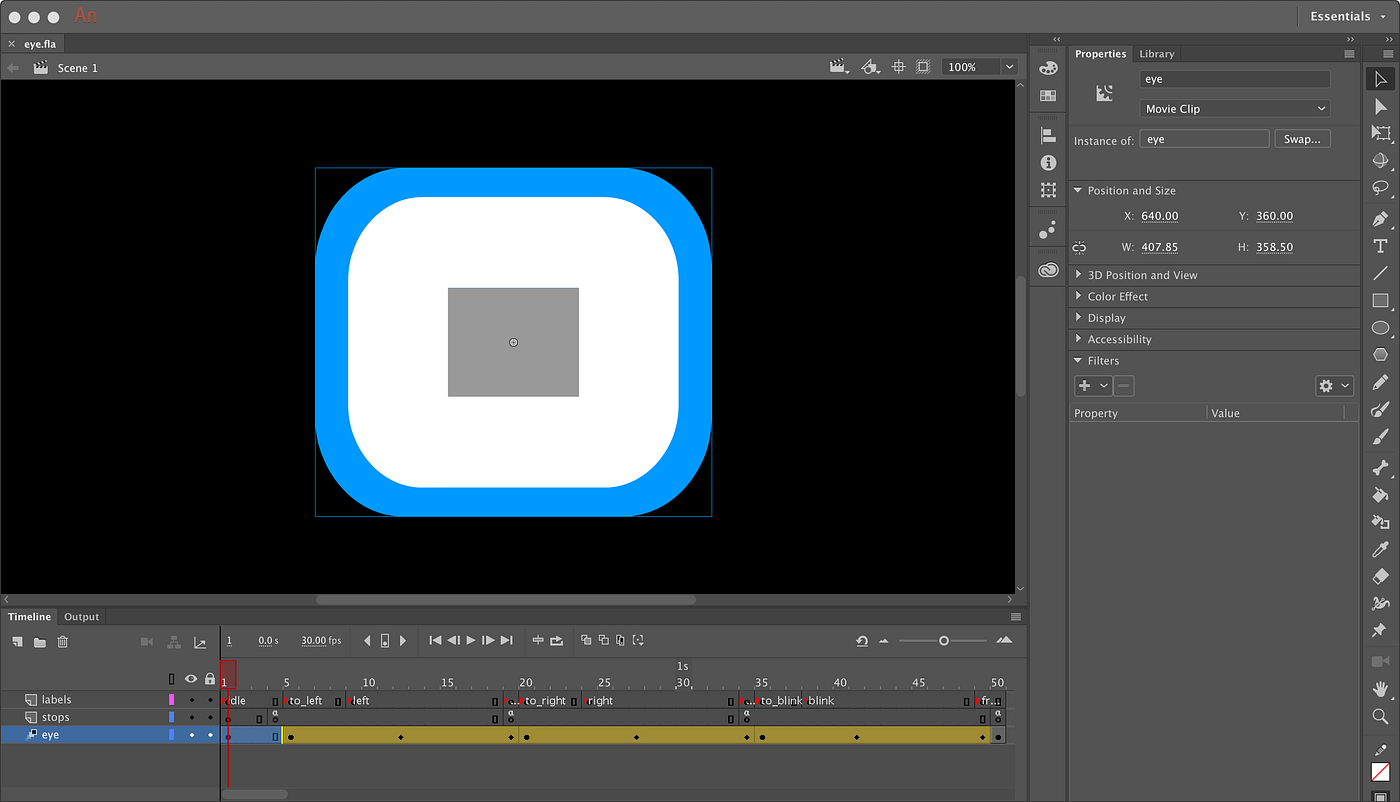Open the Movie Clip symbol type dropdown
The width and height of the screenshot is (1400, 802).
tap(1235, 108)
